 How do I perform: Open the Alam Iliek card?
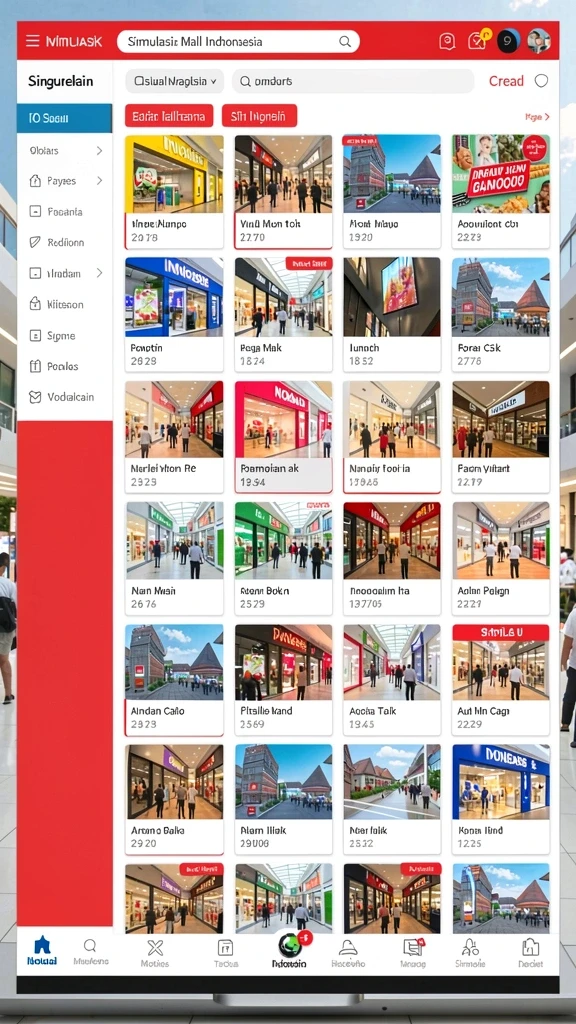click(283, 799)
